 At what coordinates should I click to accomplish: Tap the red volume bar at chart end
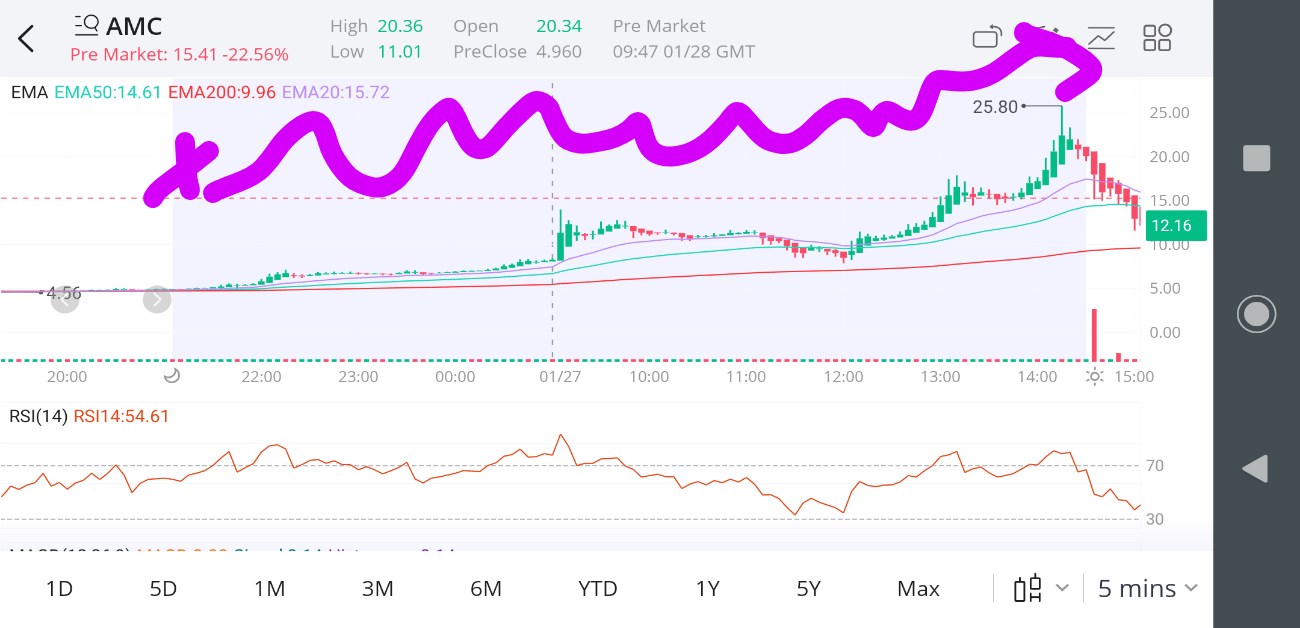pyautogui.click(x=1094, y=334)
